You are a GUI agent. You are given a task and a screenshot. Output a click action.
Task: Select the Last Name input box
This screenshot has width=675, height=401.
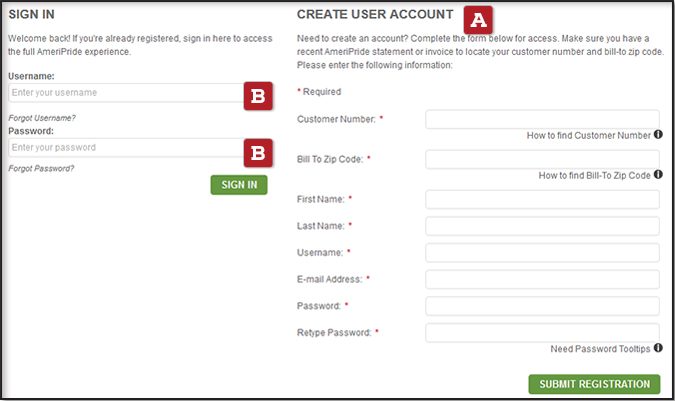tap(542, 226)
